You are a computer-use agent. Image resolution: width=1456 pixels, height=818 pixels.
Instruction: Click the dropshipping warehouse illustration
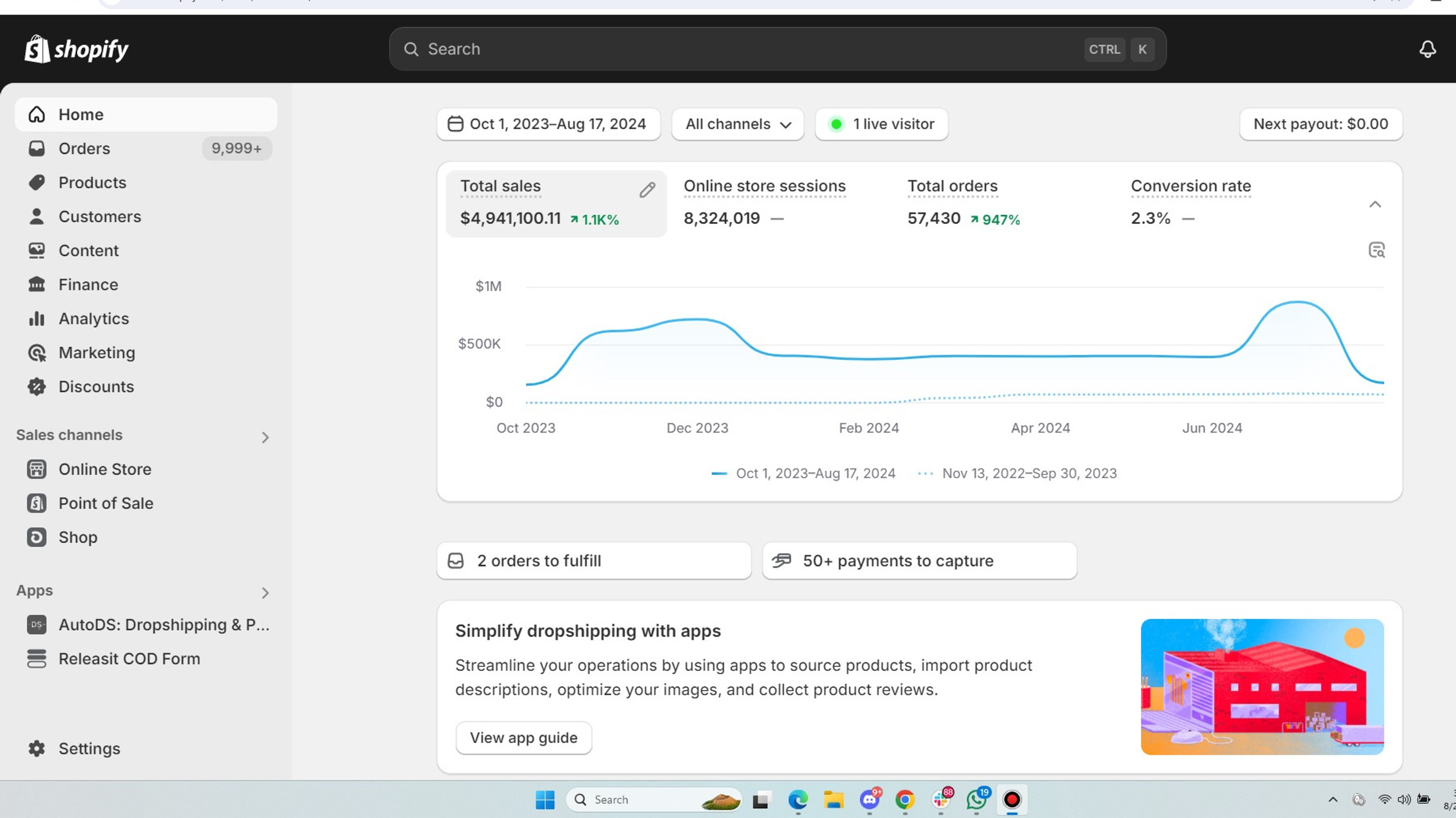[1262, 687]
